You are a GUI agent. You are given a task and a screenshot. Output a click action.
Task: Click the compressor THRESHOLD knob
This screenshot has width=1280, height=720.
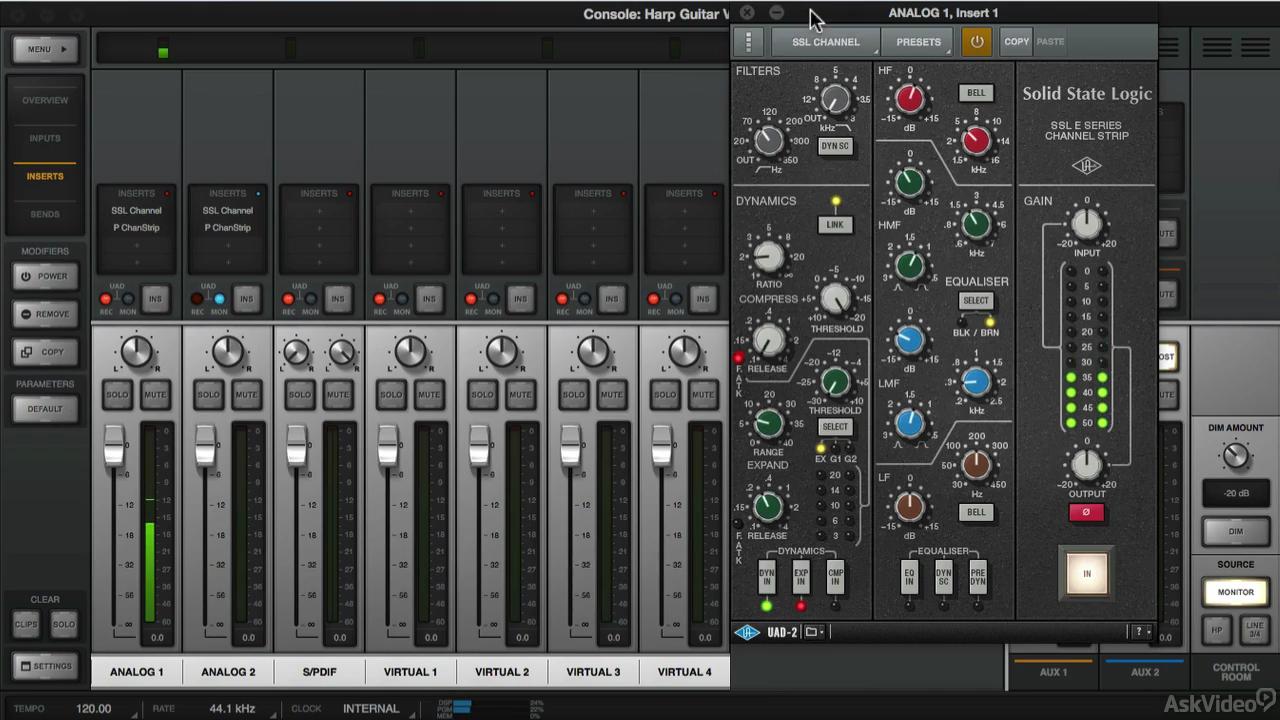[835, 298]
